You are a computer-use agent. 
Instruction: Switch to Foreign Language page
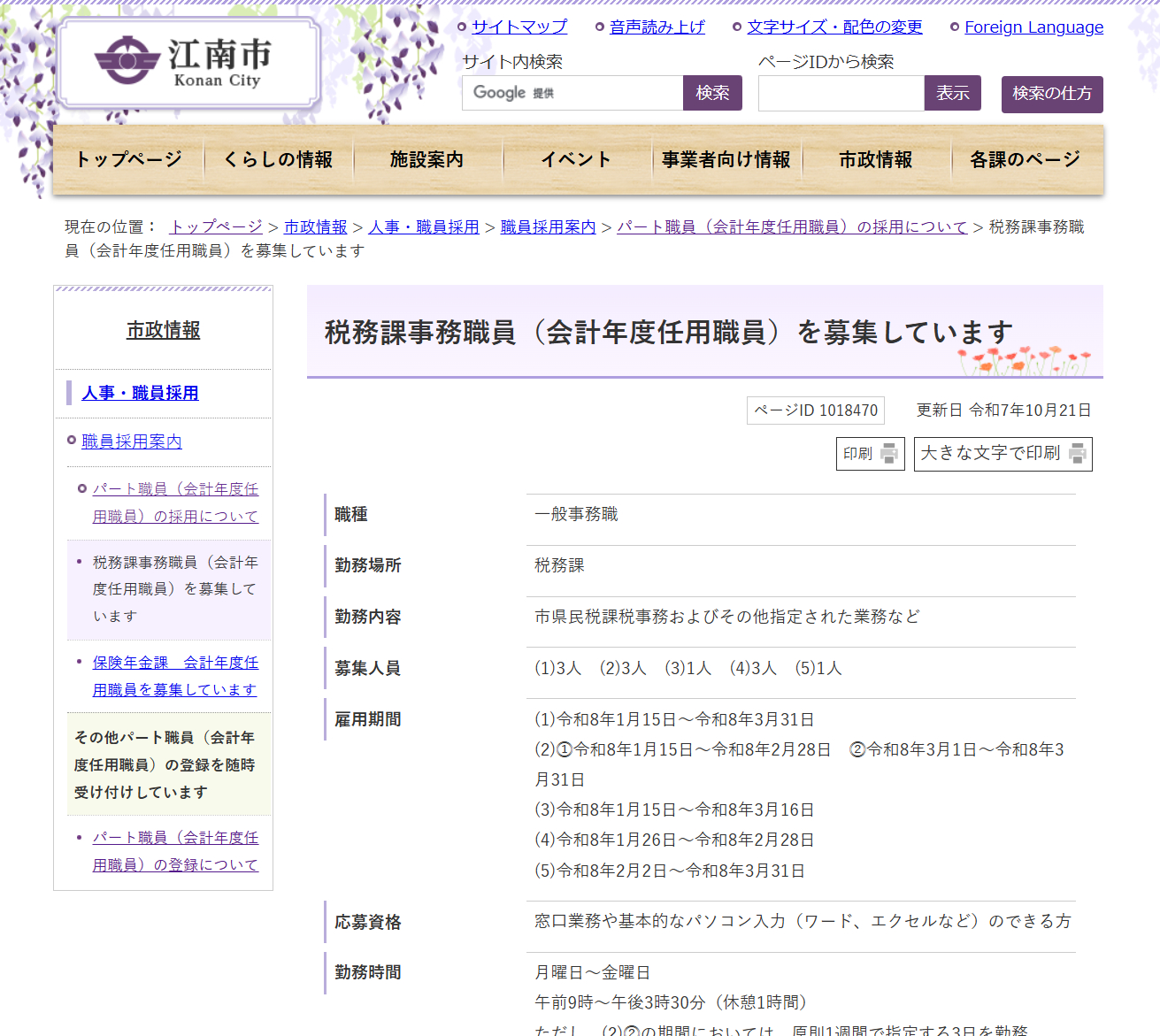(1033, 27)
